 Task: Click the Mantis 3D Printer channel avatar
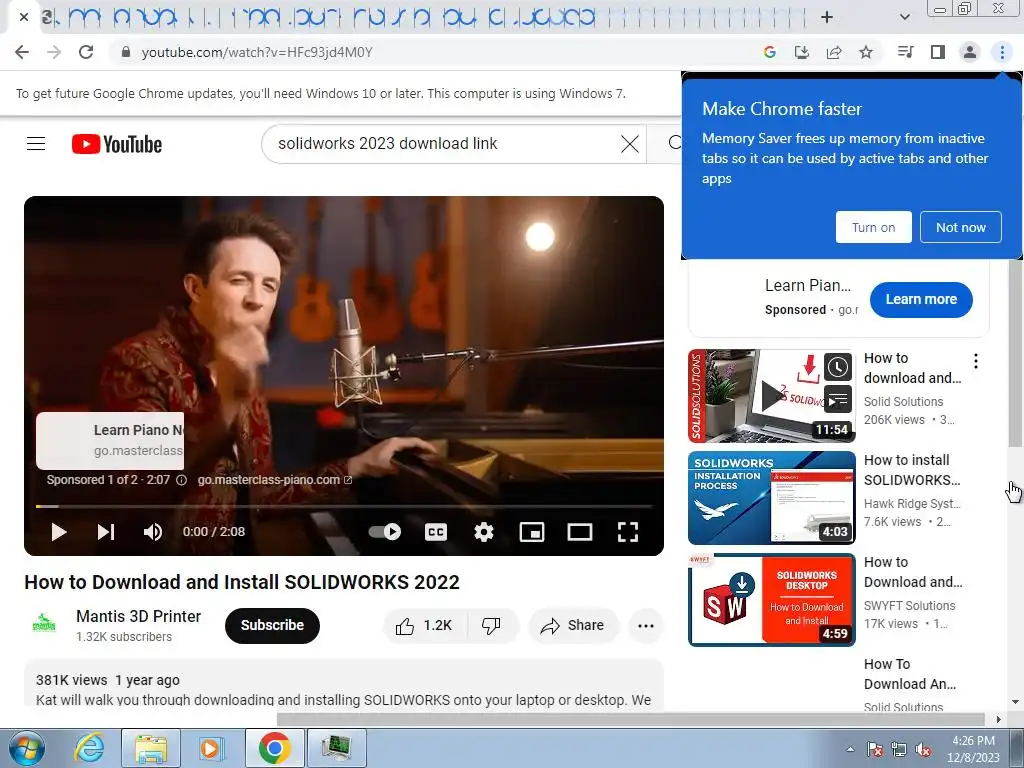[44, 624]
